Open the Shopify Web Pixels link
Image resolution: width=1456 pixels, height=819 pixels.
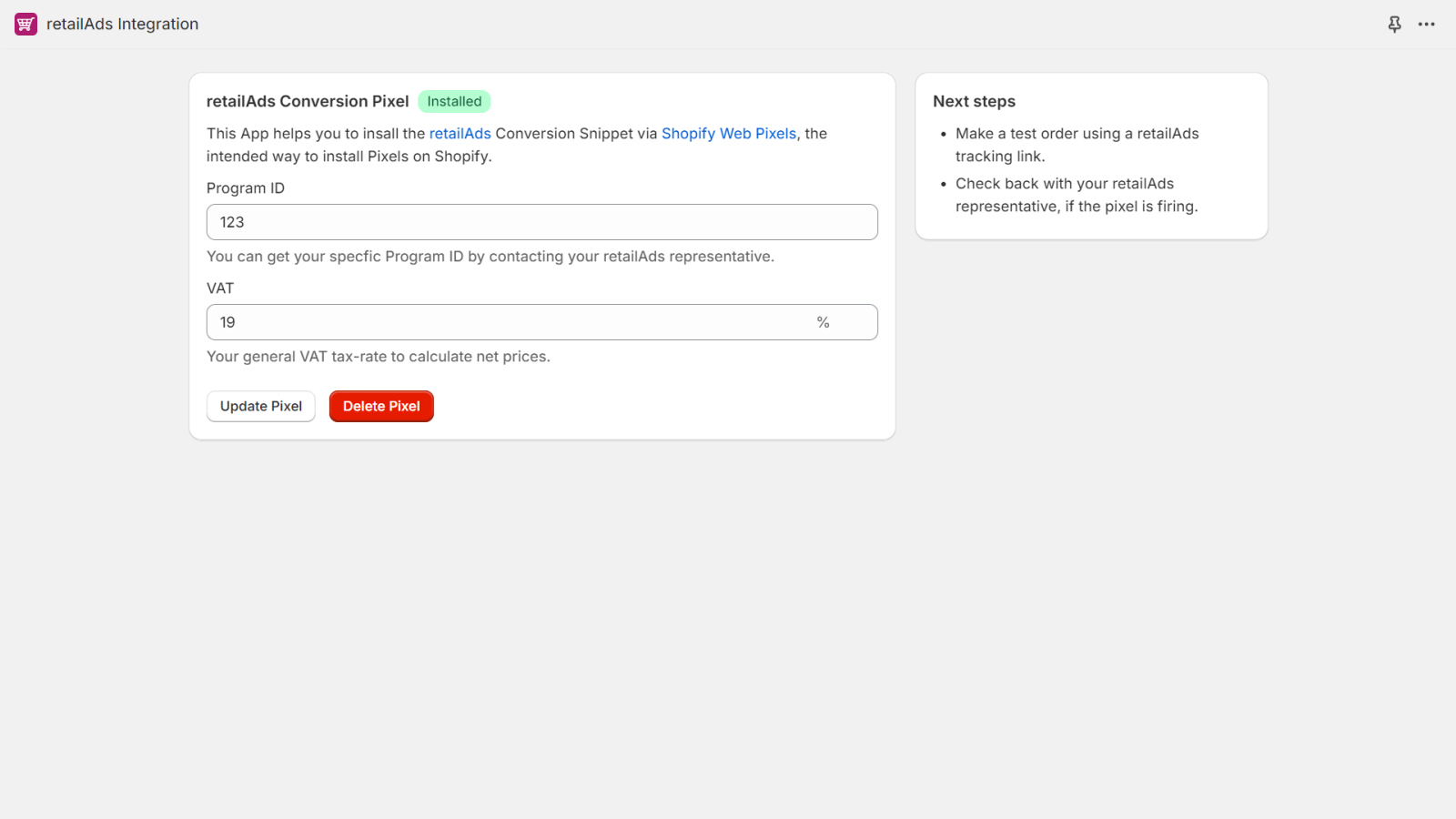[728, 134]
